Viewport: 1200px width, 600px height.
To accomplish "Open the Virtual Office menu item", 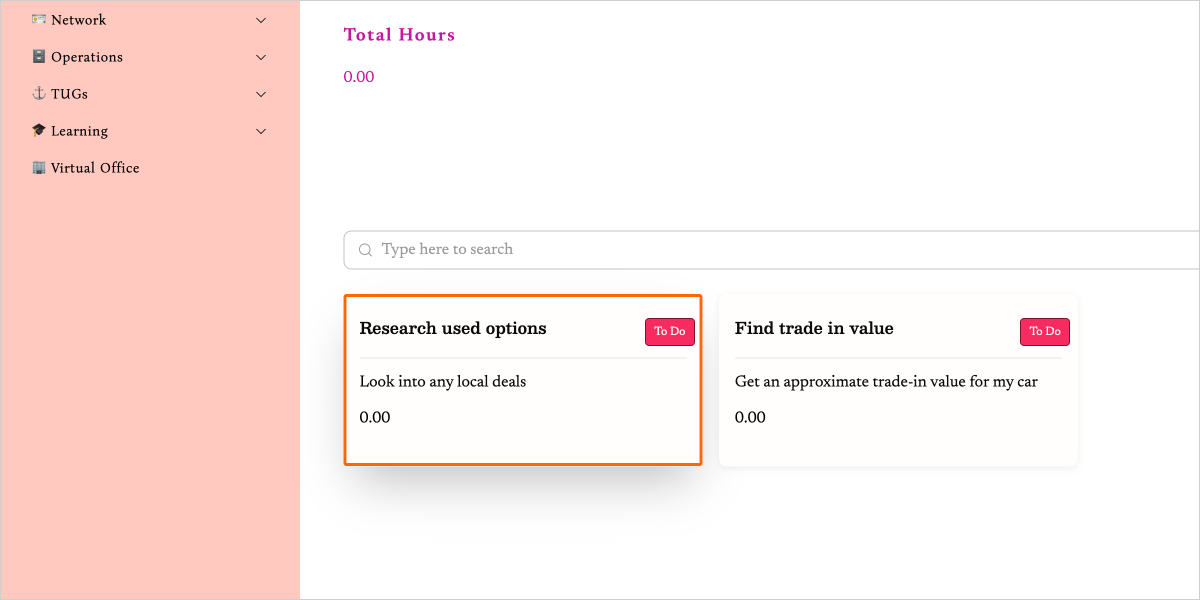I will click(95, 168).
